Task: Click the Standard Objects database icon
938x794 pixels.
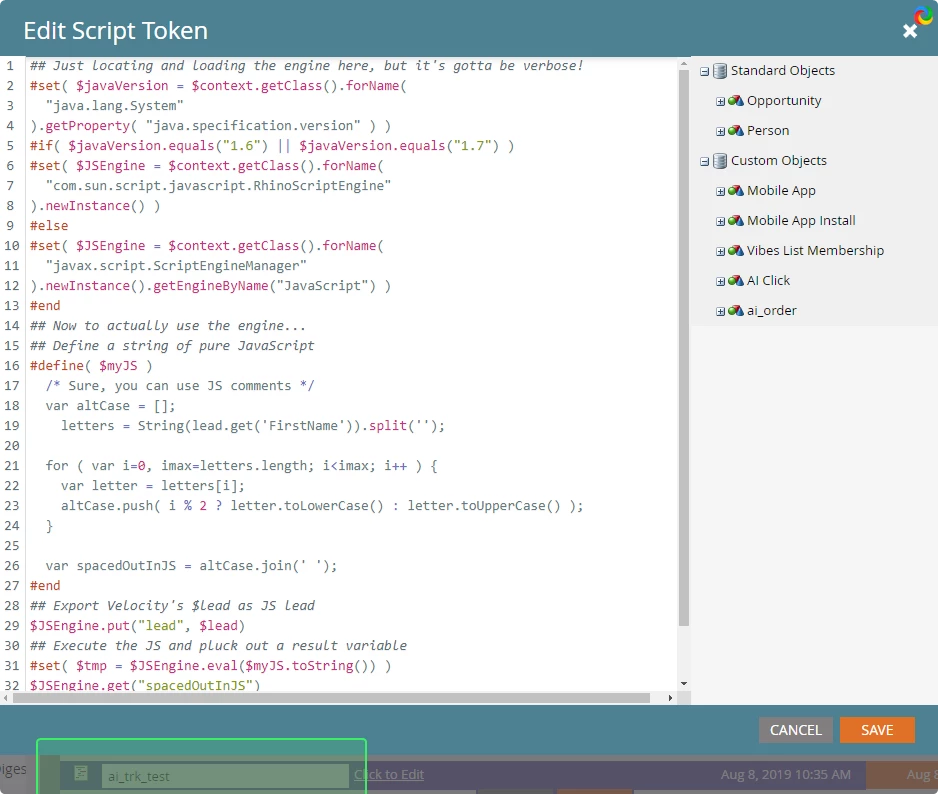Action: (720, 71)
